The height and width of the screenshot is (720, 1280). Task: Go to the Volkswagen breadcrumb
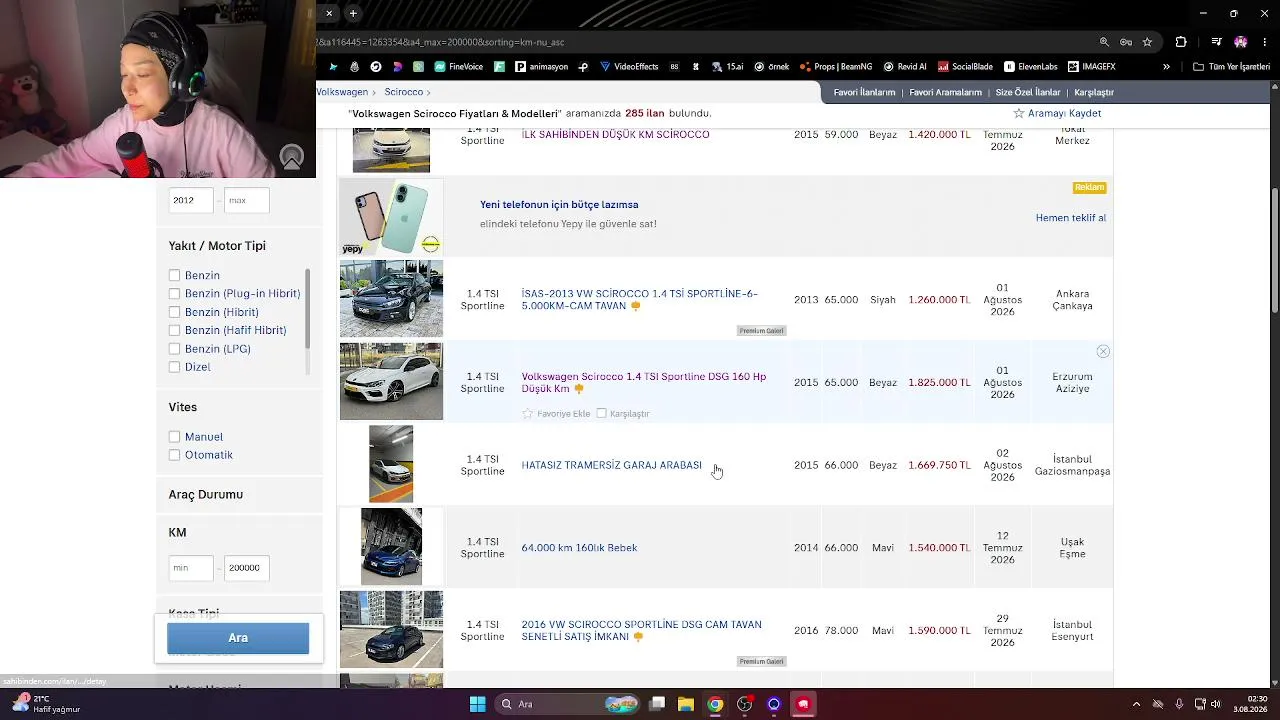[342, 92]
